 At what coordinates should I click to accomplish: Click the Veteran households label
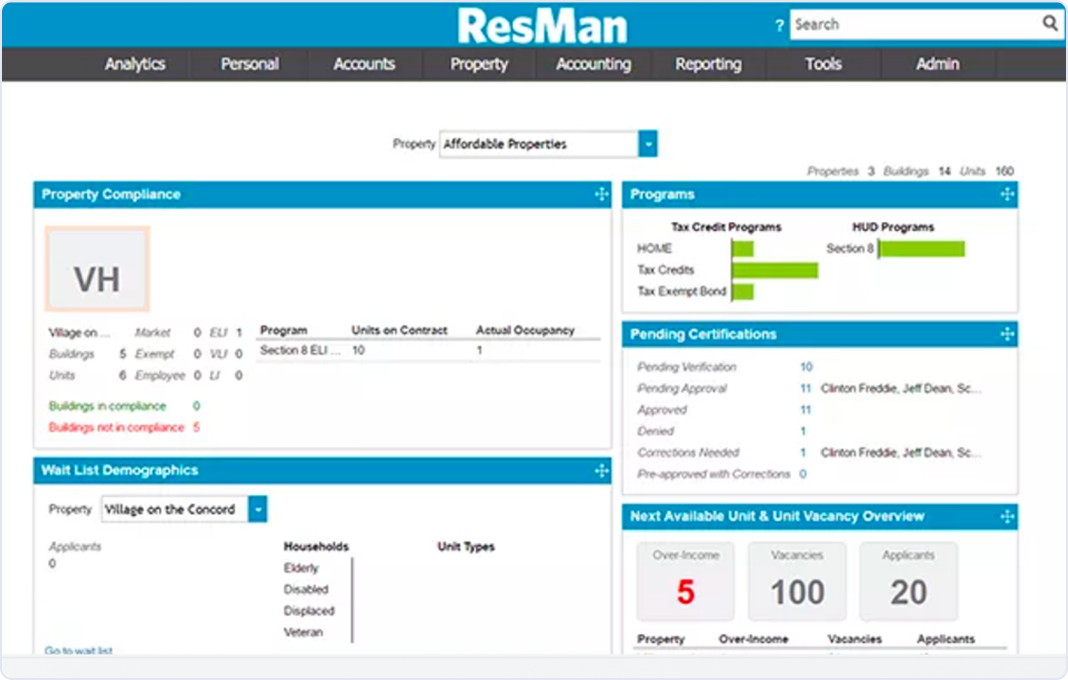coord(303,632)
